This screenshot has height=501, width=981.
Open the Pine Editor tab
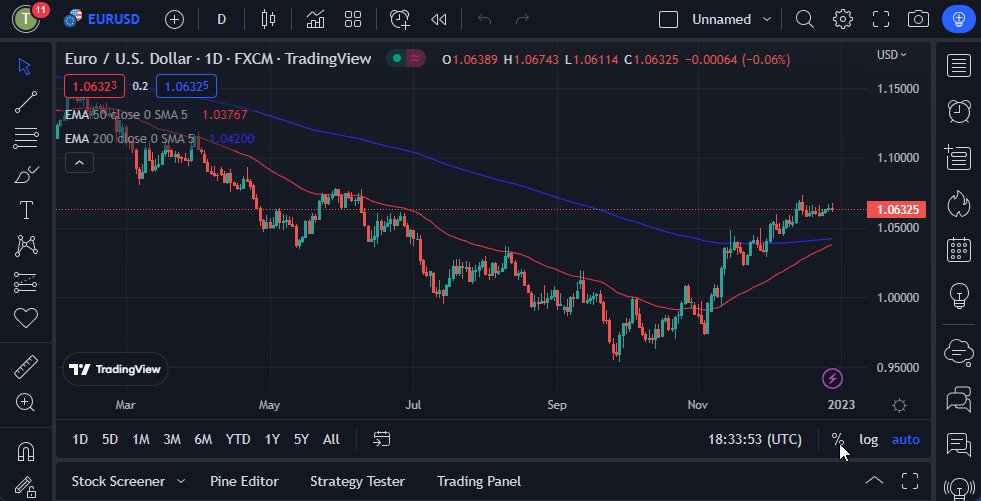click(244, 481)
